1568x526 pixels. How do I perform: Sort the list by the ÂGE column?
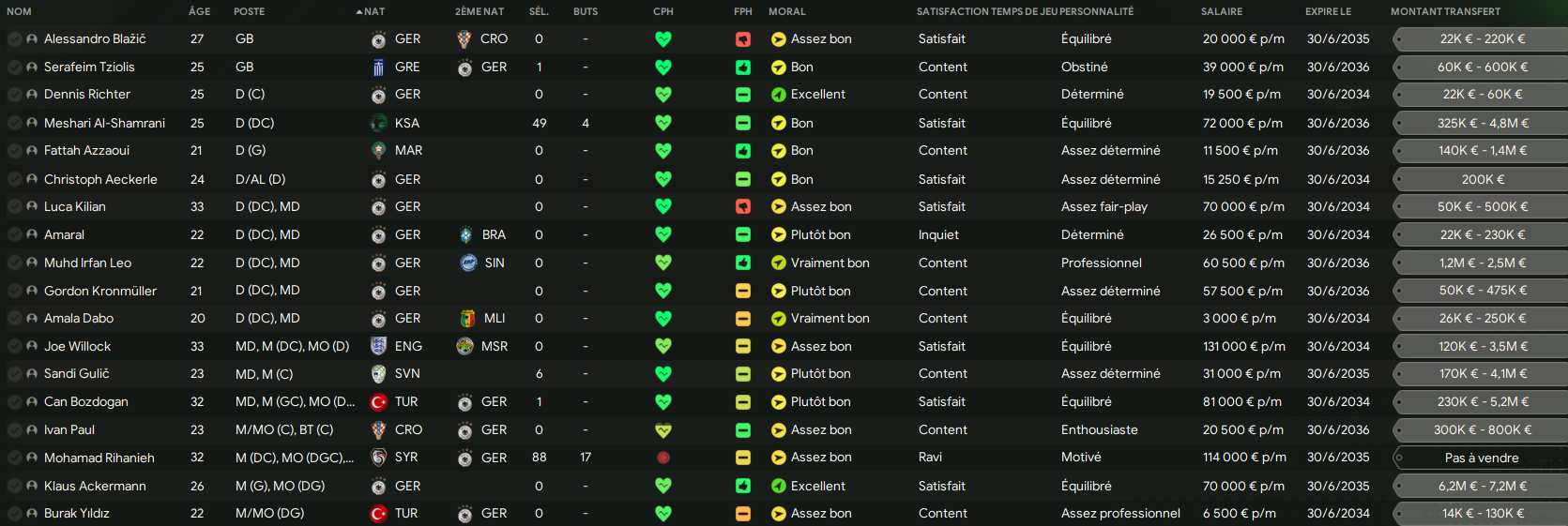(x=199, y=11)
